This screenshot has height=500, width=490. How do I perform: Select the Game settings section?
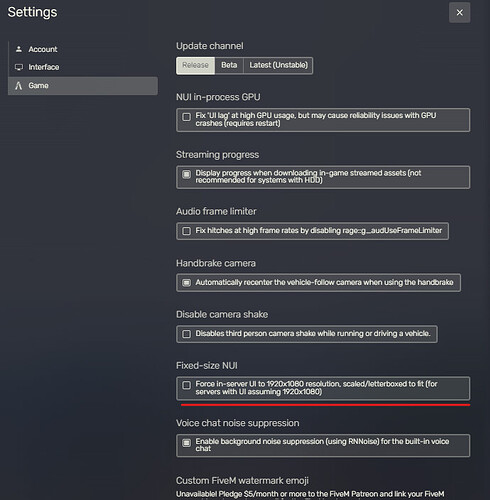tap(83, 86)
